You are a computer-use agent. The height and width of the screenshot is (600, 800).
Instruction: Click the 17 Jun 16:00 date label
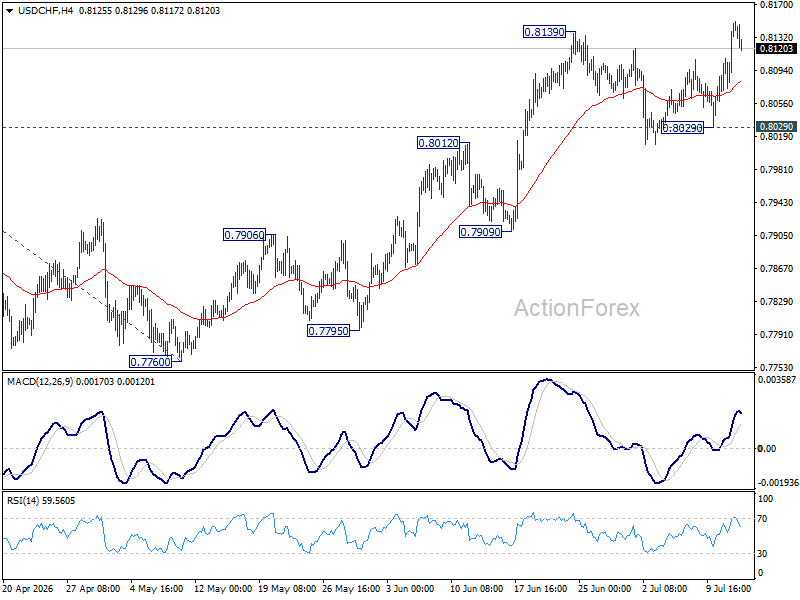(540, 589)
